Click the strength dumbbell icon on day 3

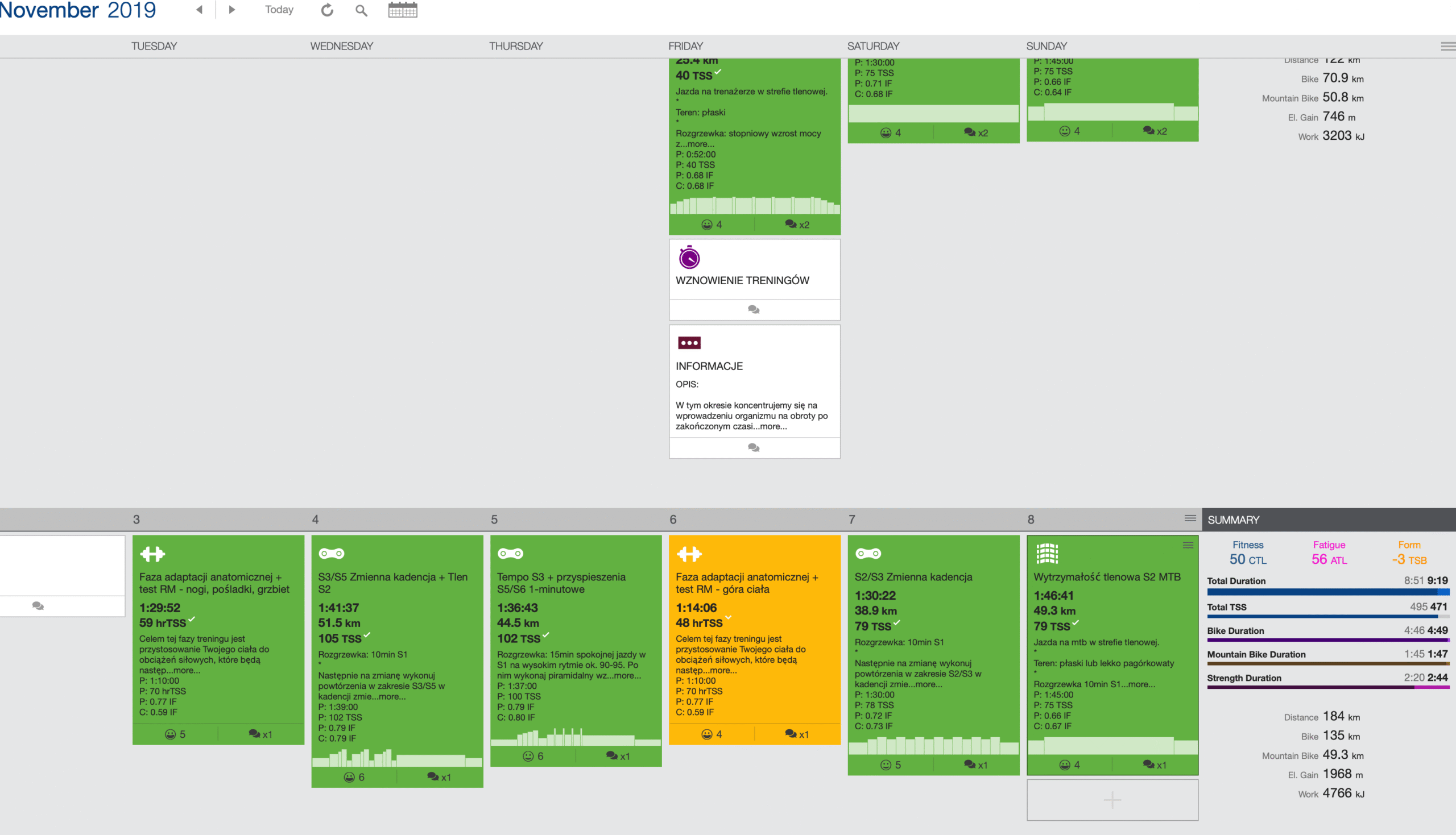tap(152, 554)
